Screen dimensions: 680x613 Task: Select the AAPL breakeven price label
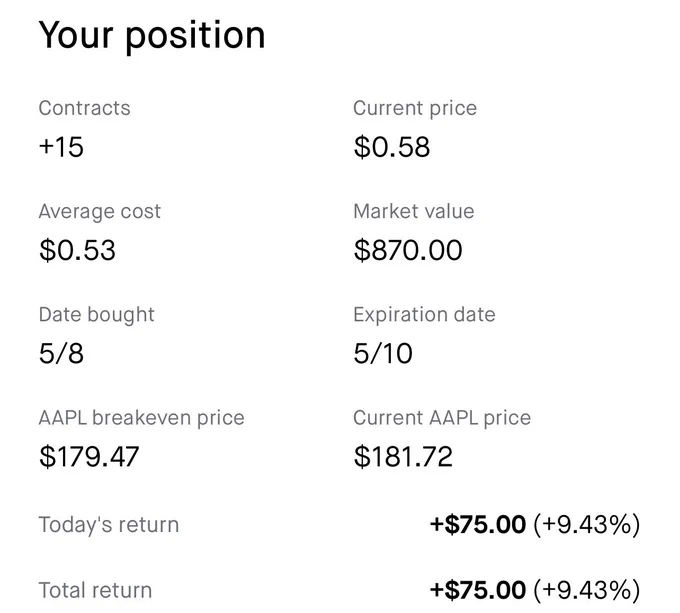141,418
